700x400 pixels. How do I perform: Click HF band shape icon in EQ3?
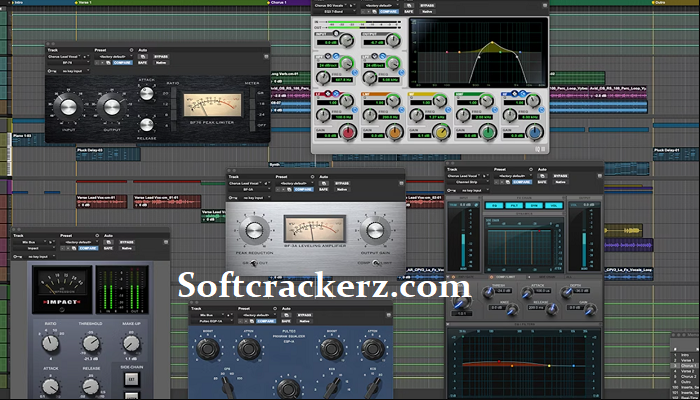pos(522,94)
